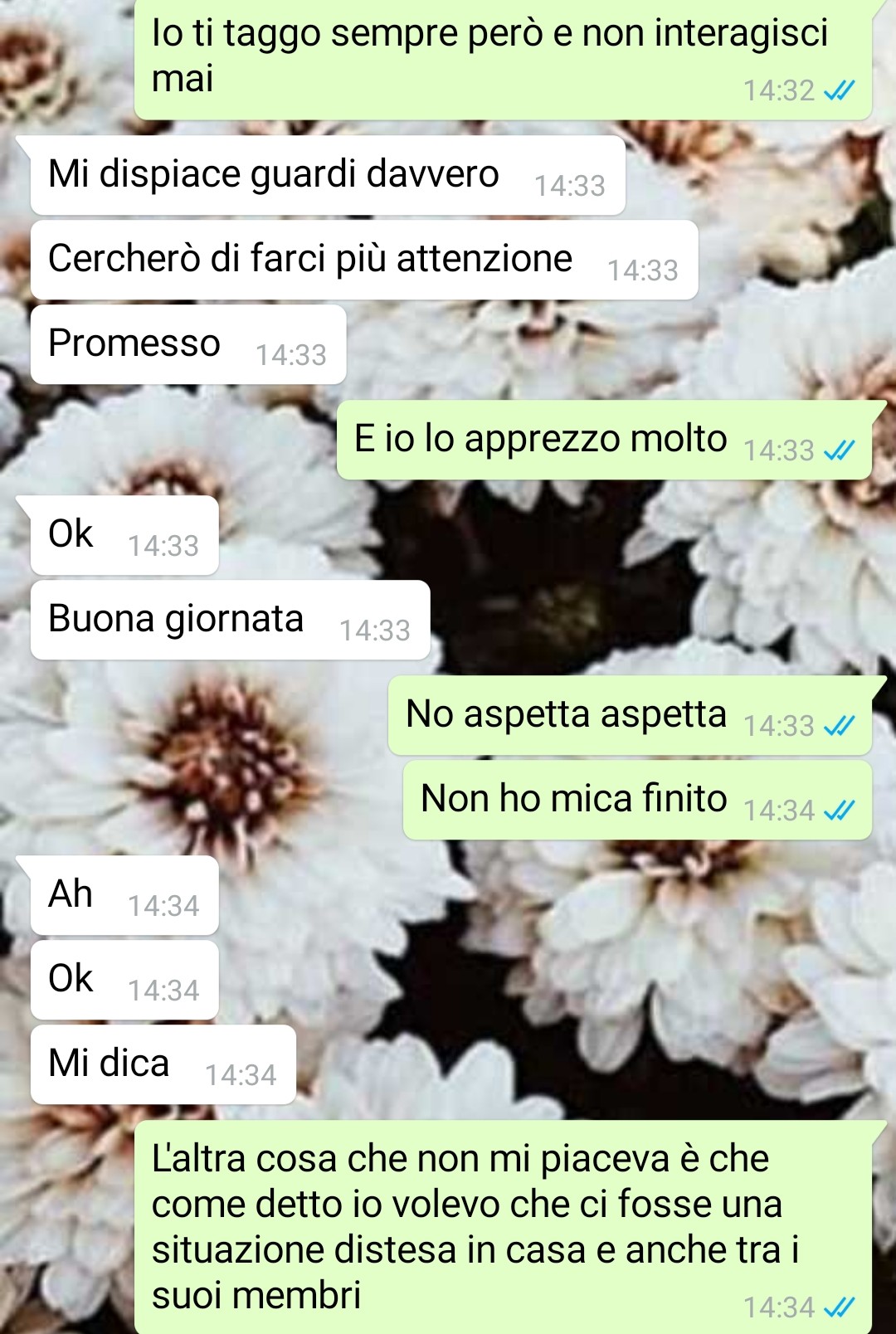Tap the "Non ho mica finito" bubble

(637, 800)
